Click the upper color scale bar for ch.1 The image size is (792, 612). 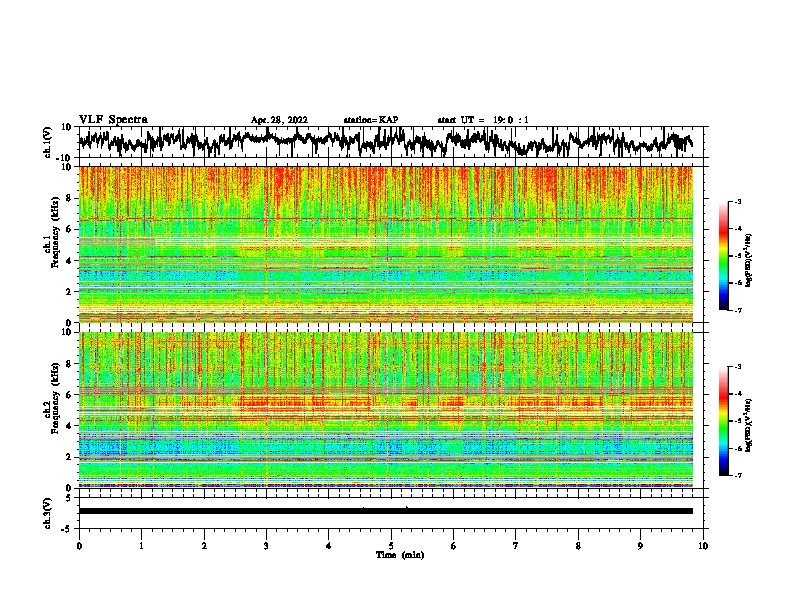pyautogui.click(x=723, y=256)
